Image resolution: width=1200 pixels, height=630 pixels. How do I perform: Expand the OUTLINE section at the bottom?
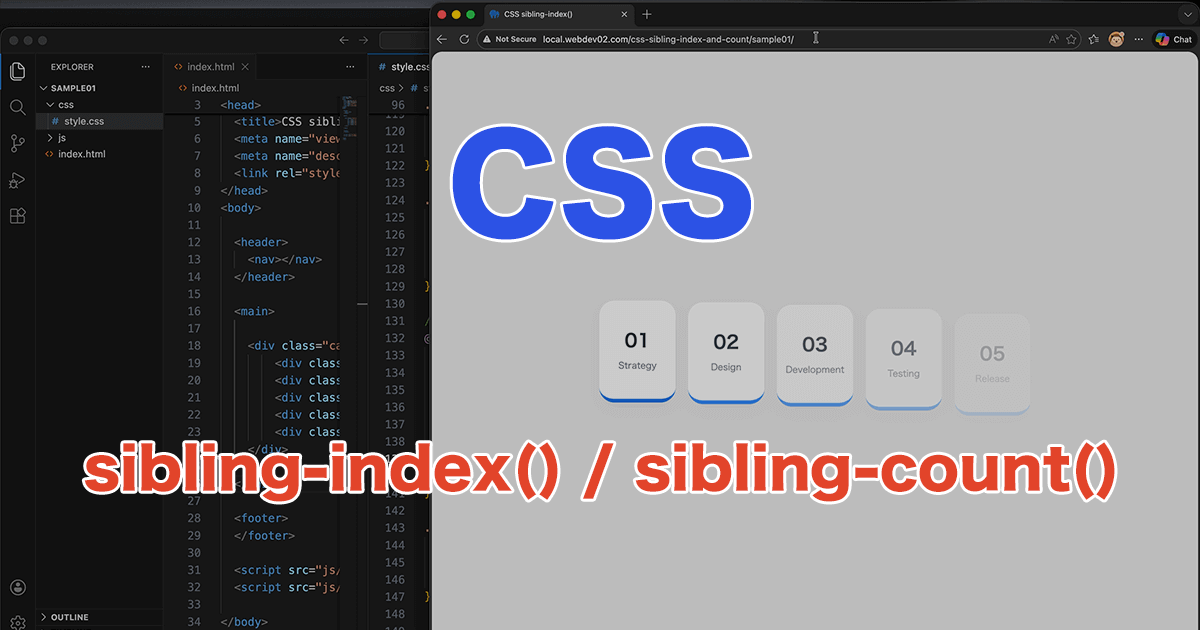point(70,617)
